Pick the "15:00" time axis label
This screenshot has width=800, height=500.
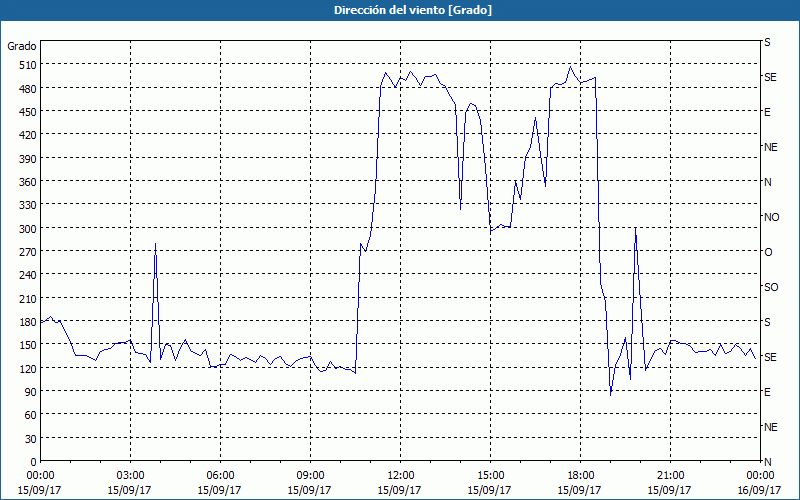click(490, 476)
